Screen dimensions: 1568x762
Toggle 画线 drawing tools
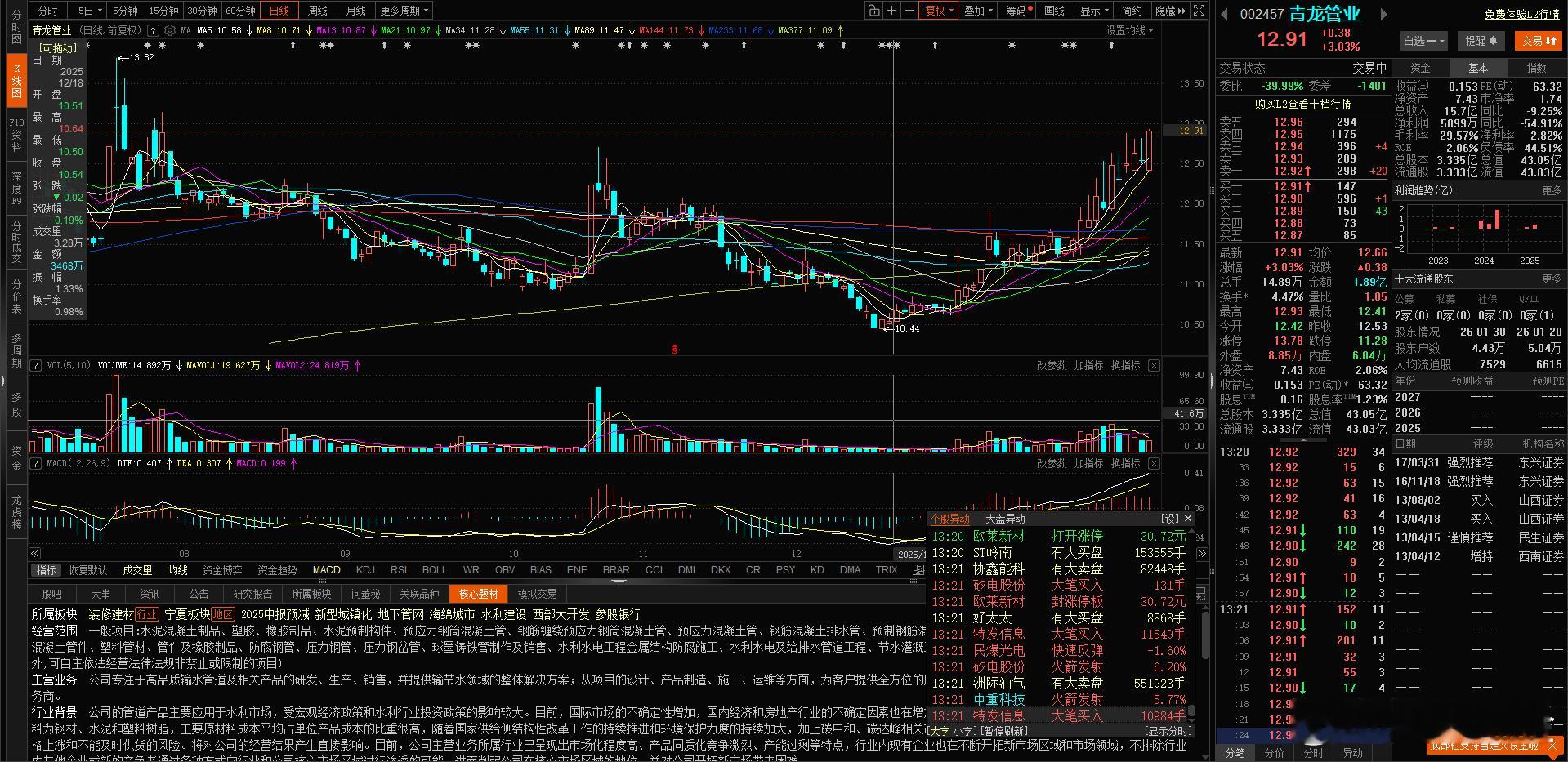[x=1054, y=11]
